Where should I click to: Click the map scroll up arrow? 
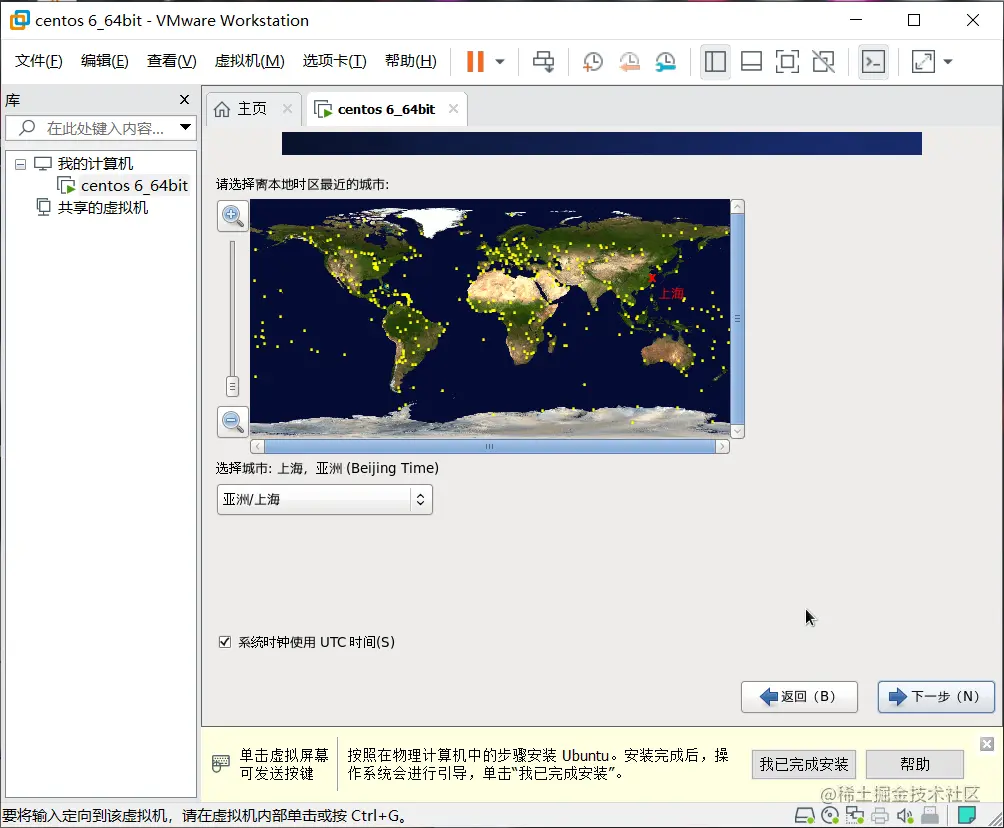pyautogui.click(x=738, y=206)
